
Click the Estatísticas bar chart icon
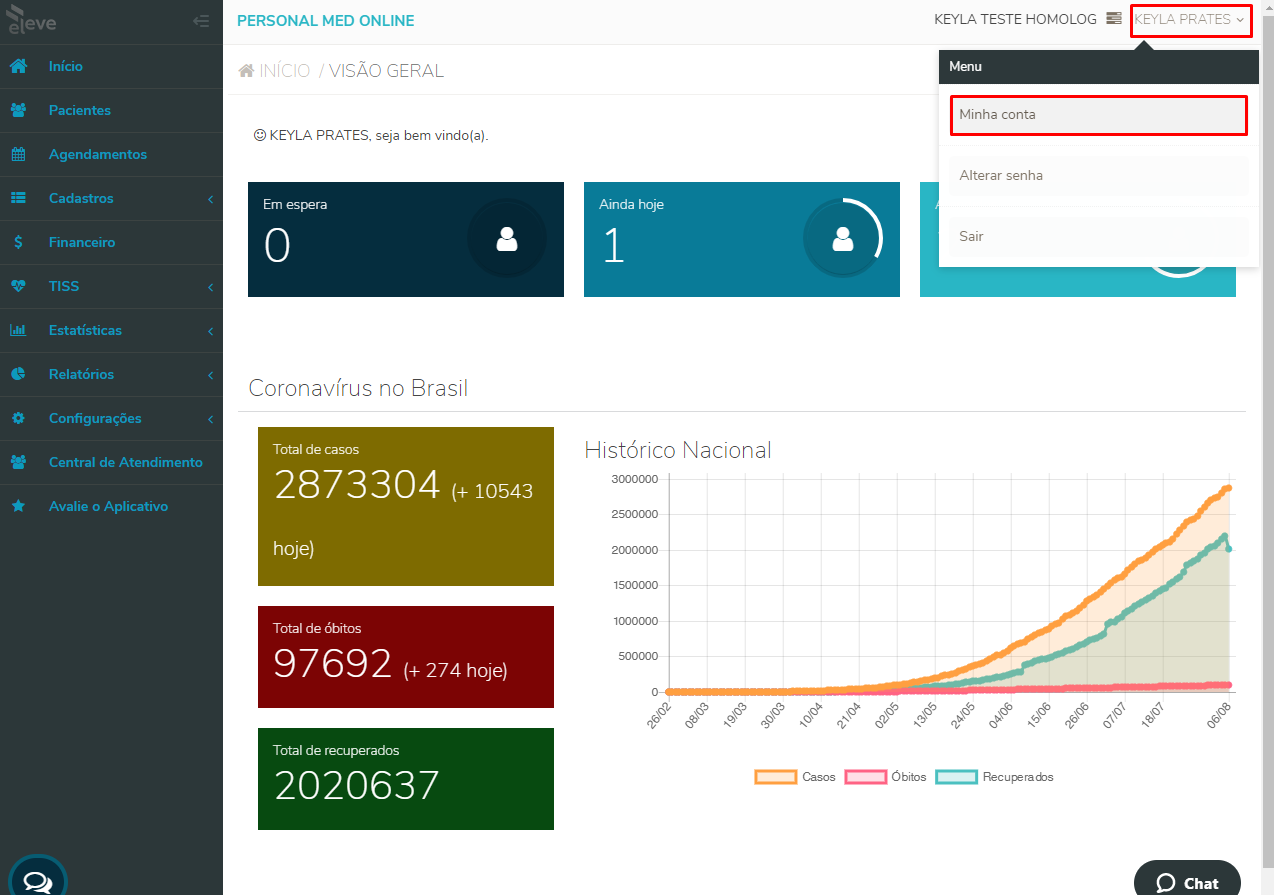tap(18, 330)
